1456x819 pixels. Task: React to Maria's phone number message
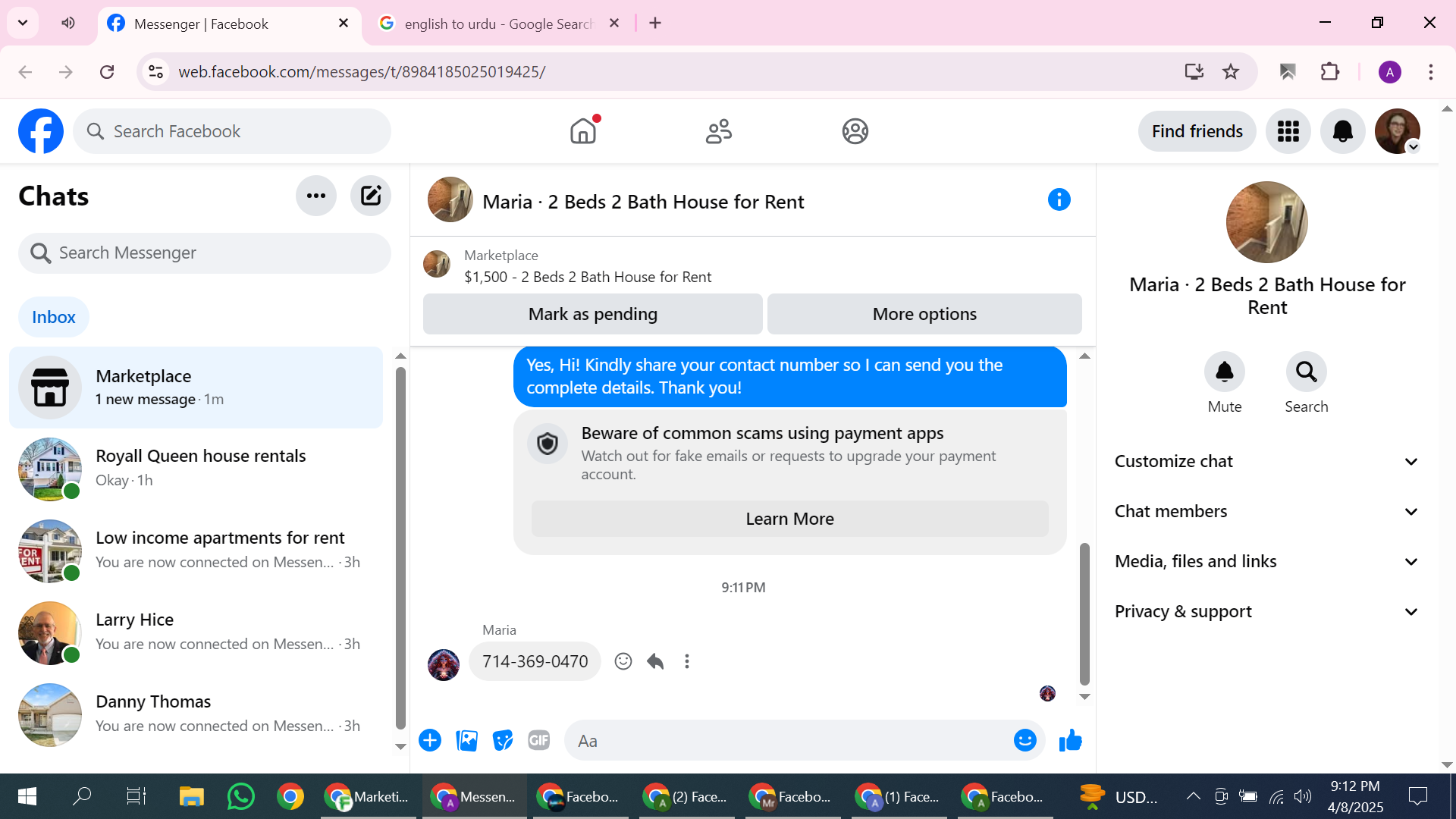623,661
